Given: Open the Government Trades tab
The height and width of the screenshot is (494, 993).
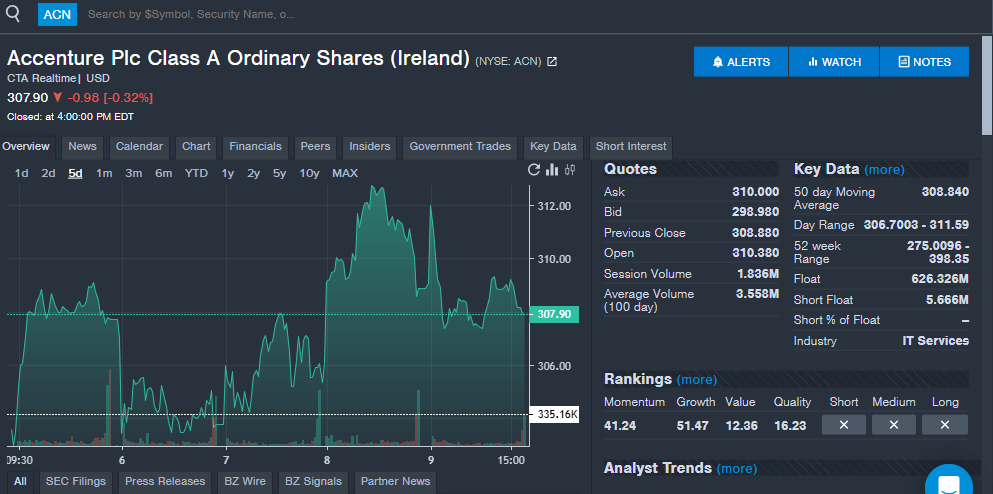Looking at the screenshot, I should point(460,146).
